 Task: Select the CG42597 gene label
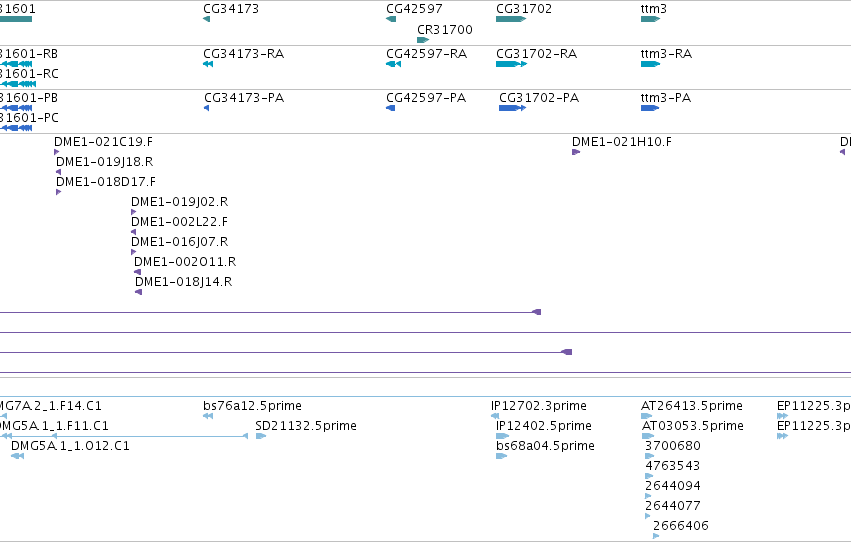tap(414, 9)
